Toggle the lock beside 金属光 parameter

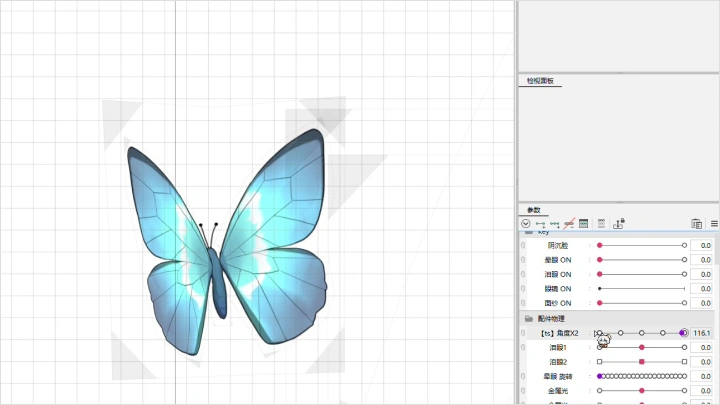coord(523,391)
